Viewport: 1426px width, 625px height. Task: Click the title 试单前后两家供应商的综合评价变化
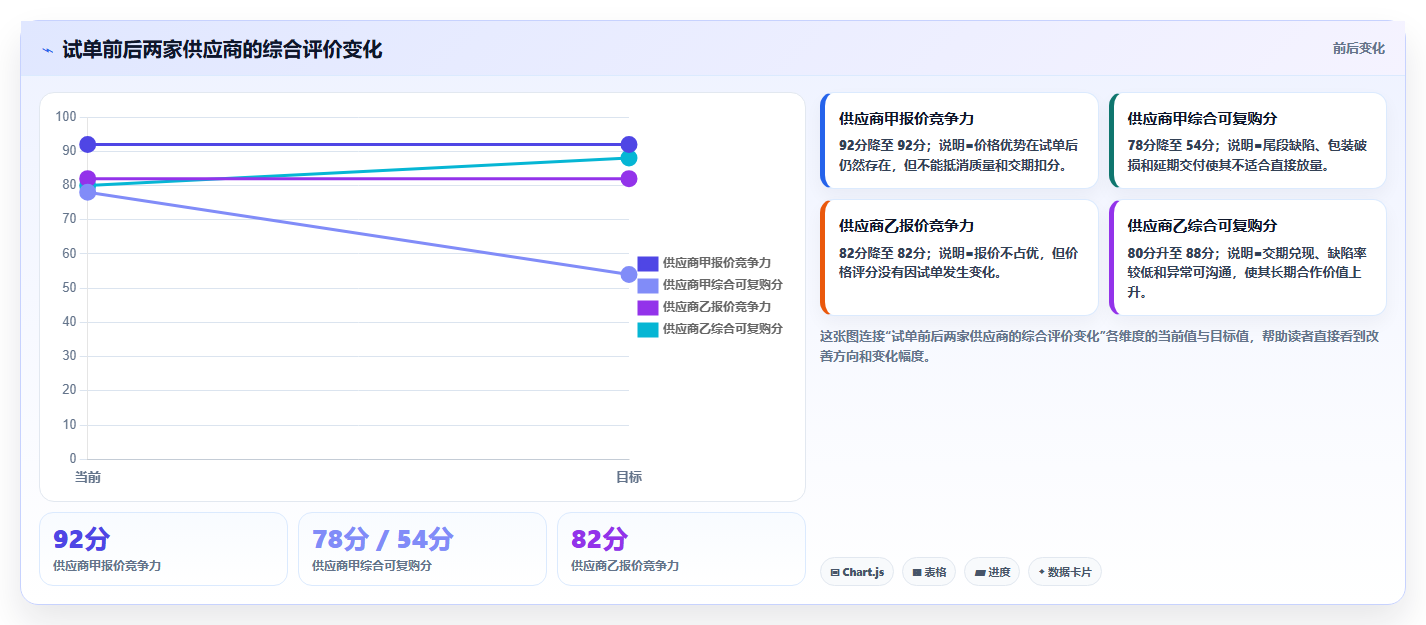(x=222, y=49)
